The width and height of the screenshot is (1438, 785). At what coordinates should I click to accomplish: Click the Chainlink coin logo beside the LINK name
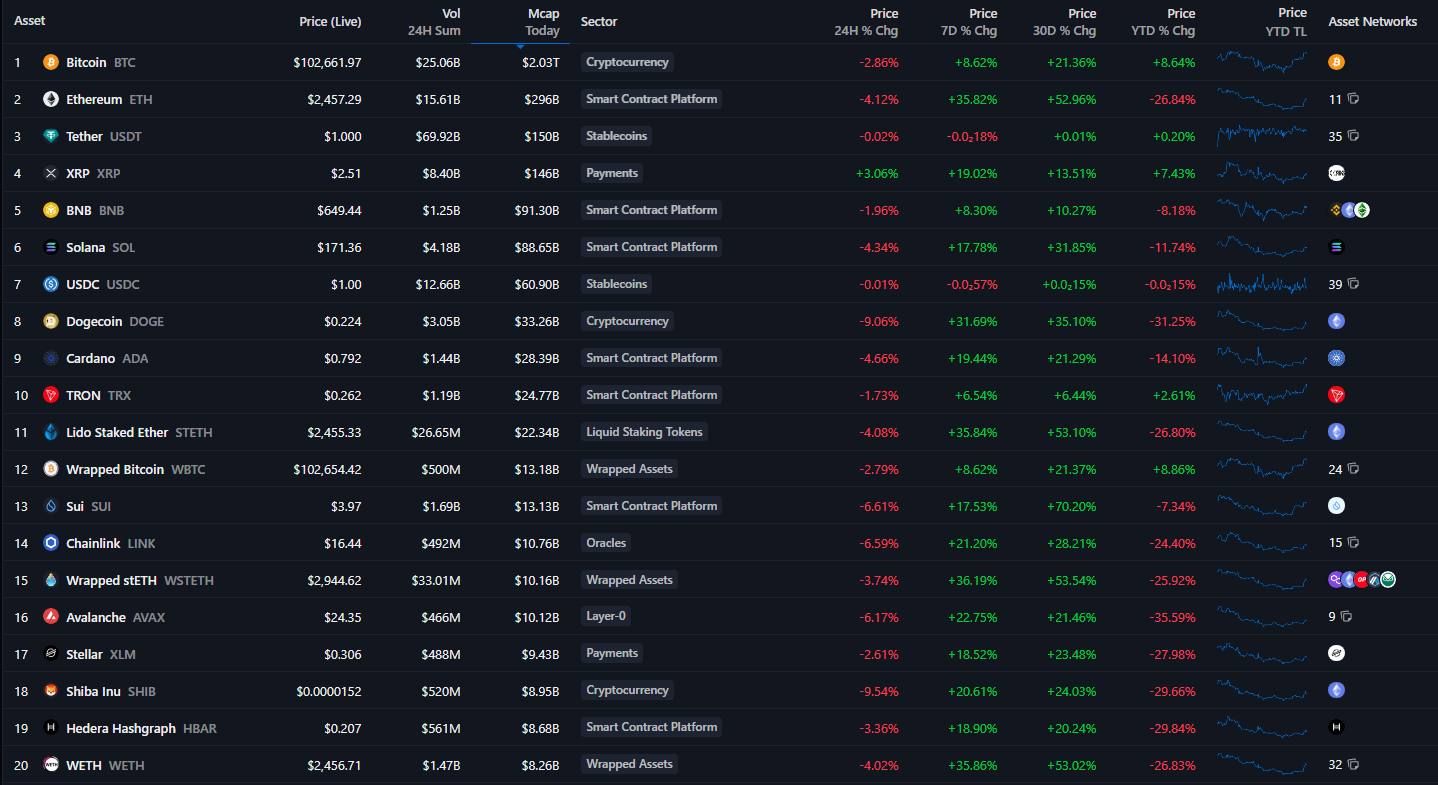(x=51, y=543)
